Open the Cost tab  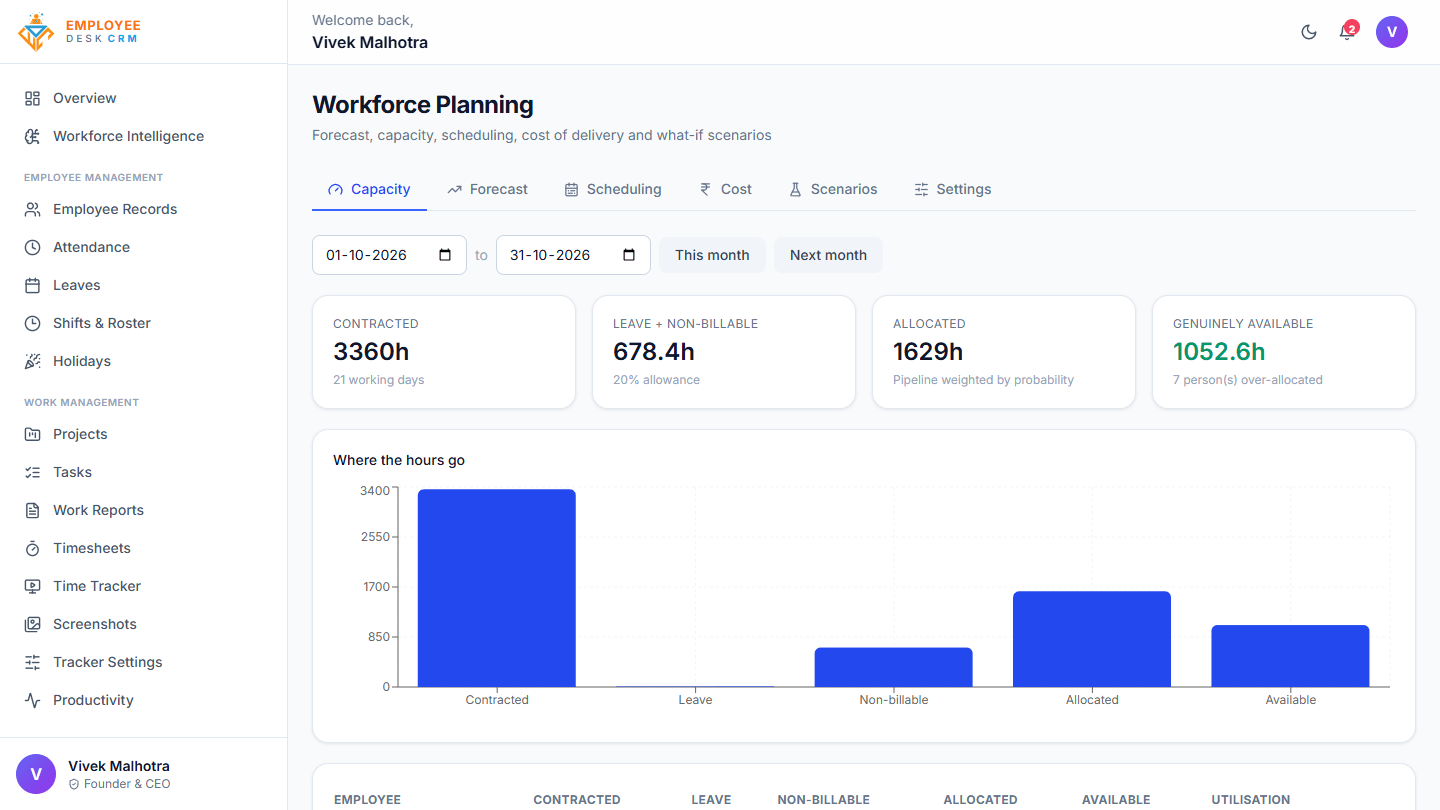725,189
